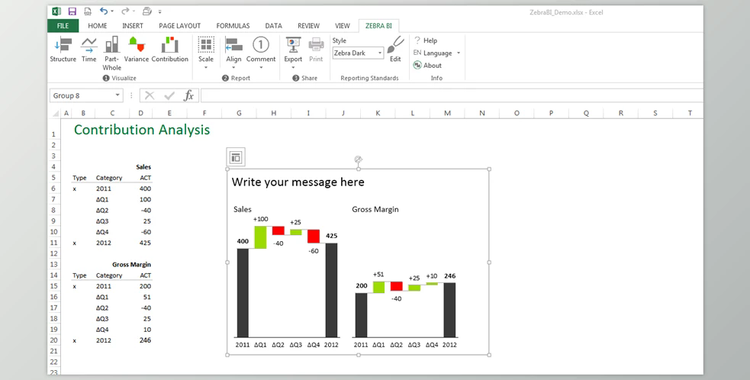Image resolution: width=750 pixels, height=380 pixels.
Task: Switch to the REVIEW tab
Action: click(309, 26)
